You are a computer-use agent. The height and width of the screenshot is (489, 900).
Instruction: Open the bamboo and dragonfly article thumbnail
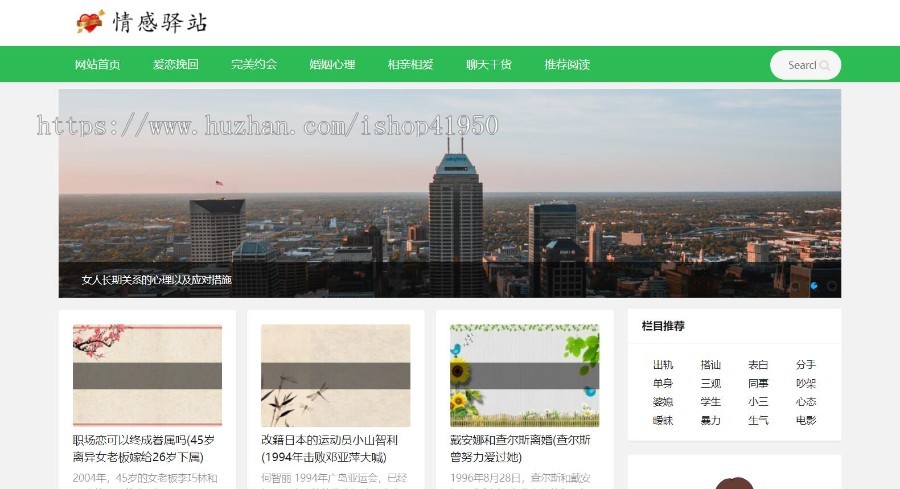click(x=336, y=375)
